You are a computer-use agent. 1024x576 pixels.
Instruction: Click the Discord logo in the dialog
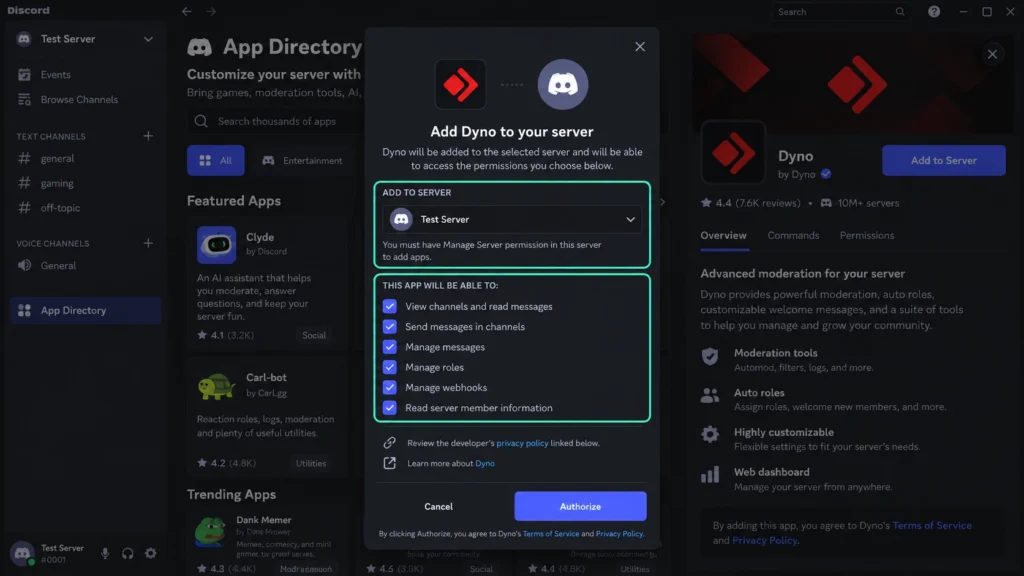562,84
